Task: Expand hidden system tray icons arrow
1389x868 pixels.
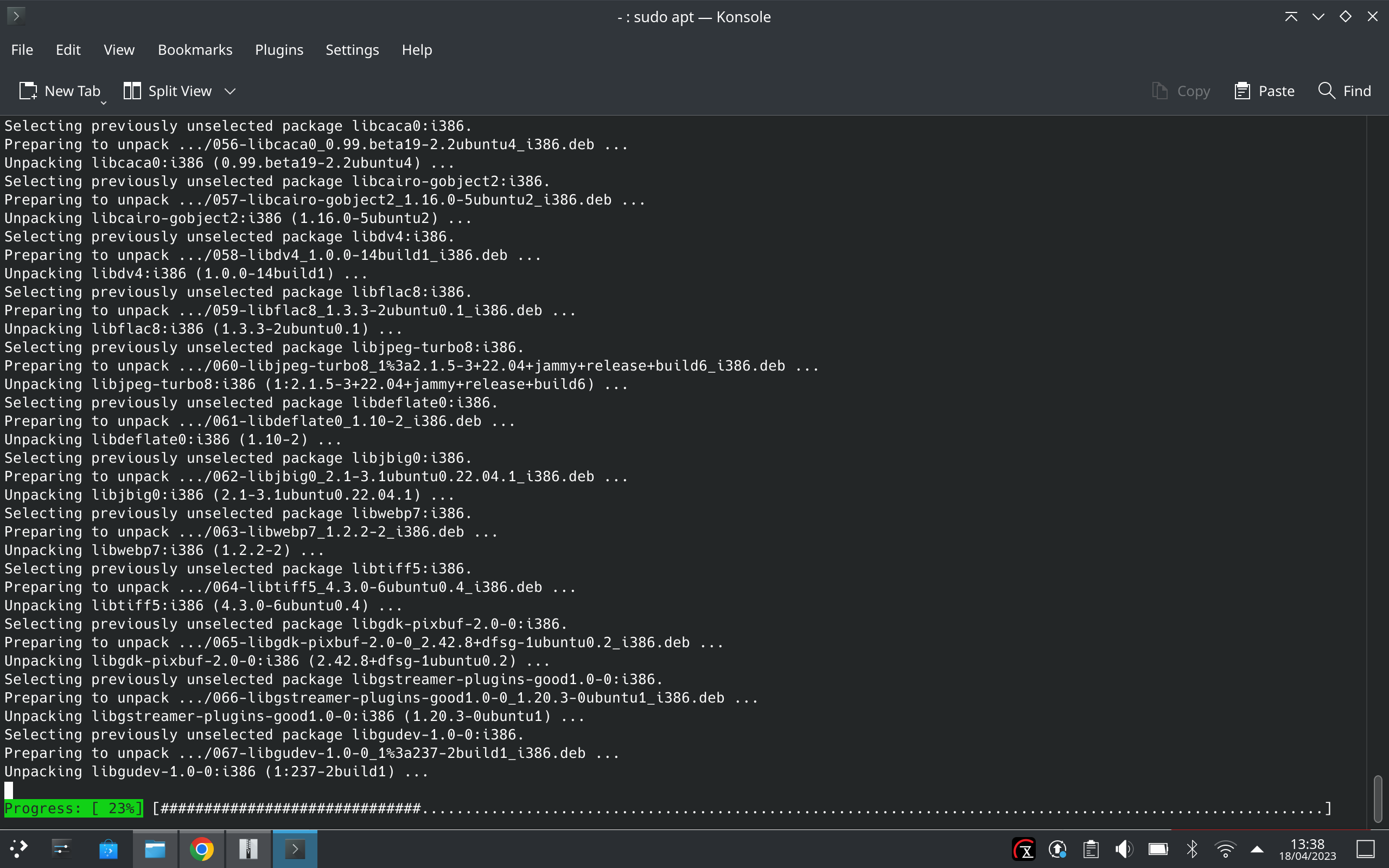Action: pyautogui.click(x=1257, y=848)
